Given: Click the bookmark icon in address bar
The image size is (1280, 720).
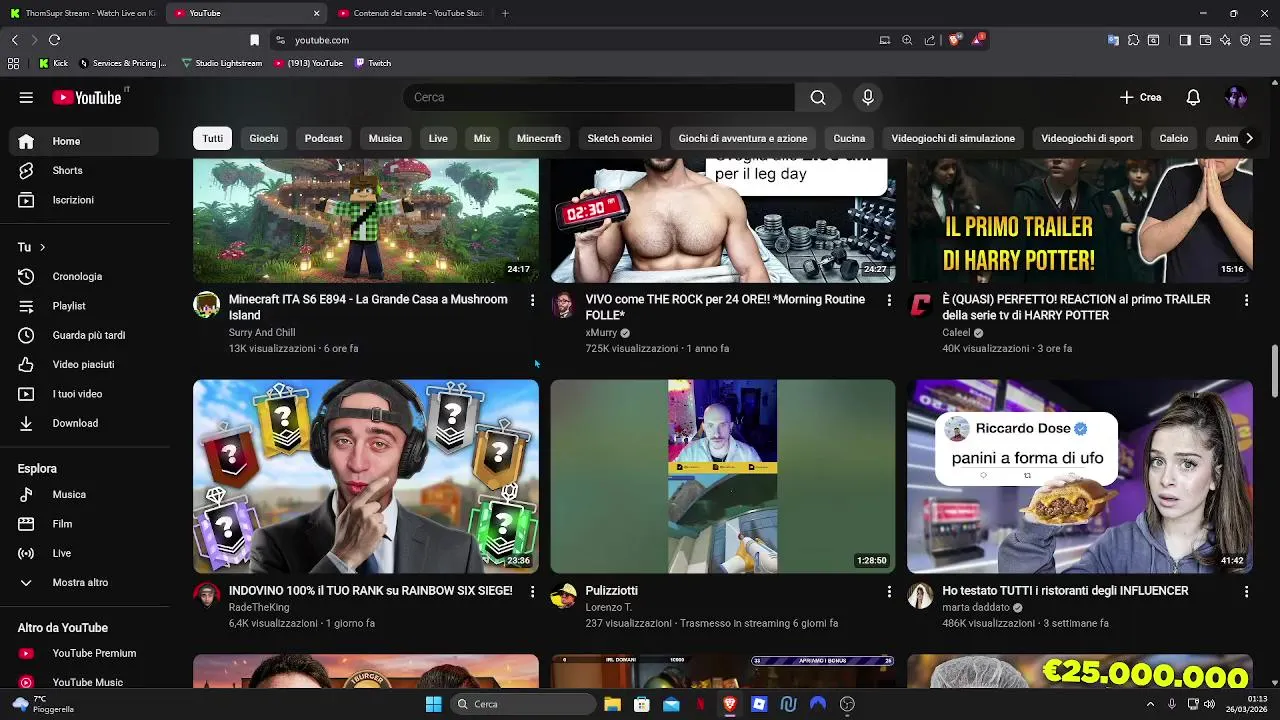Looking at the screenshot, I should coord(254,40).
